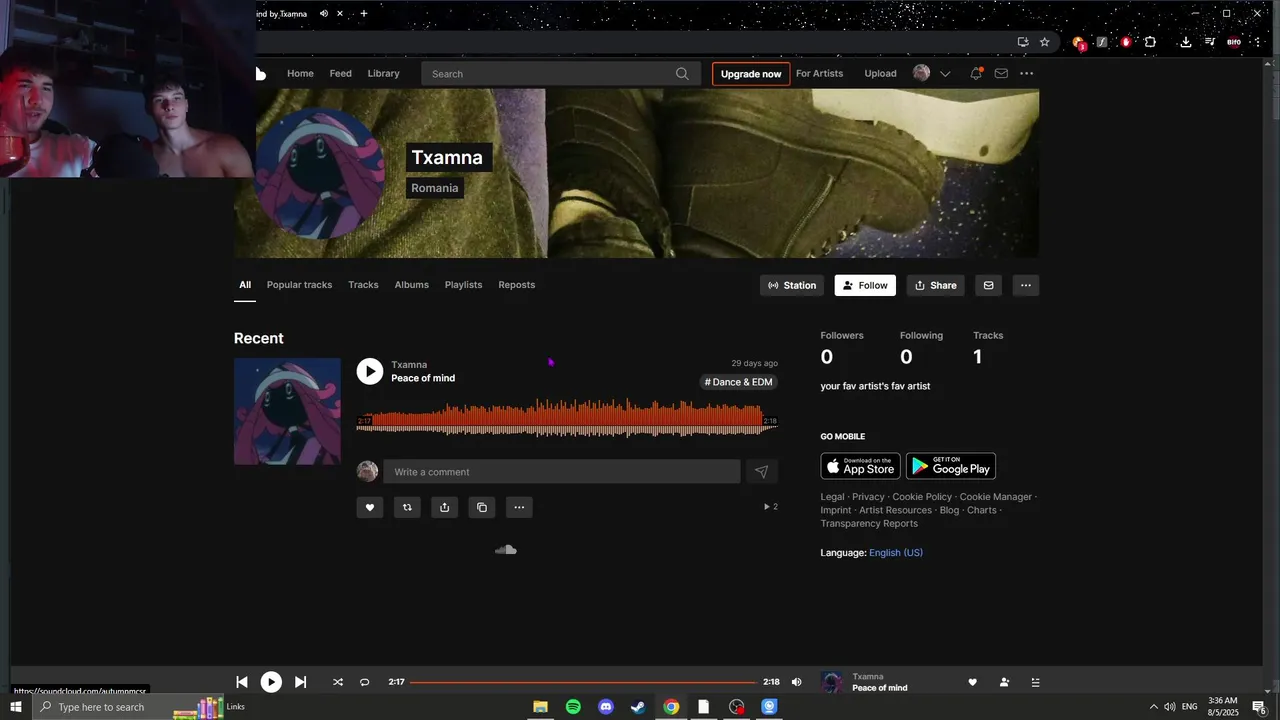Switch to Tracks tab
1280x720 pixels.
pos(363,285)
